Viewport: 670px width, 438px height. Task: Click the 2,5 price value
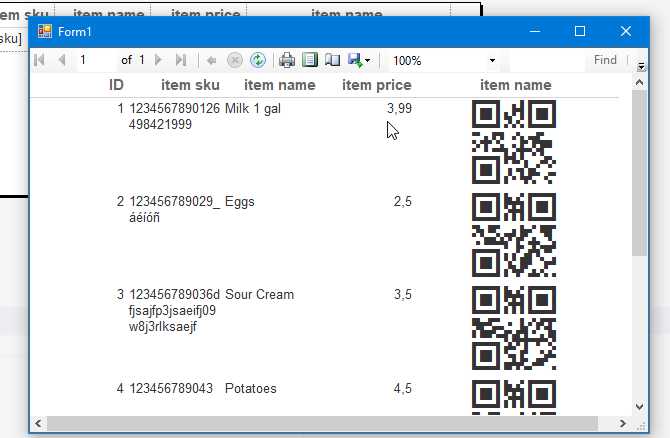pyautogui.click(x=403, y=202)
